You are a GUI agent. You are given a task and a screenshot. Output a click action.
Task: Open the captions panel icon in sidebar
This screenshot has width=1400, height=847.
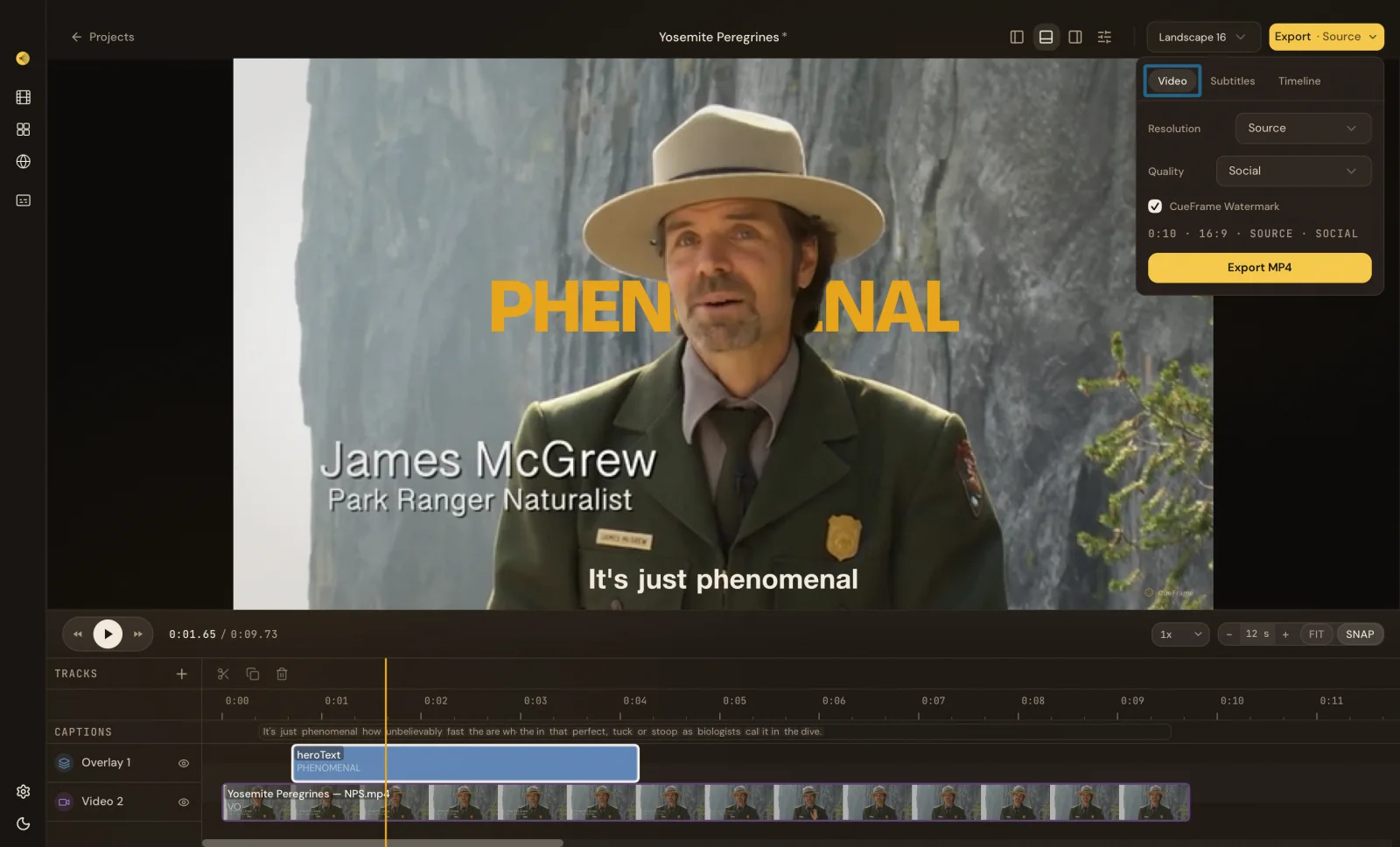pos(24,200)
